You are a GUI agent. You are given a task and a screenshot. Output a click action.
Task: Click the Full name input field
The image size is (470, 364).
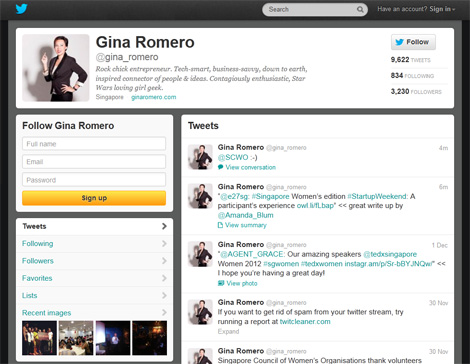94,144
